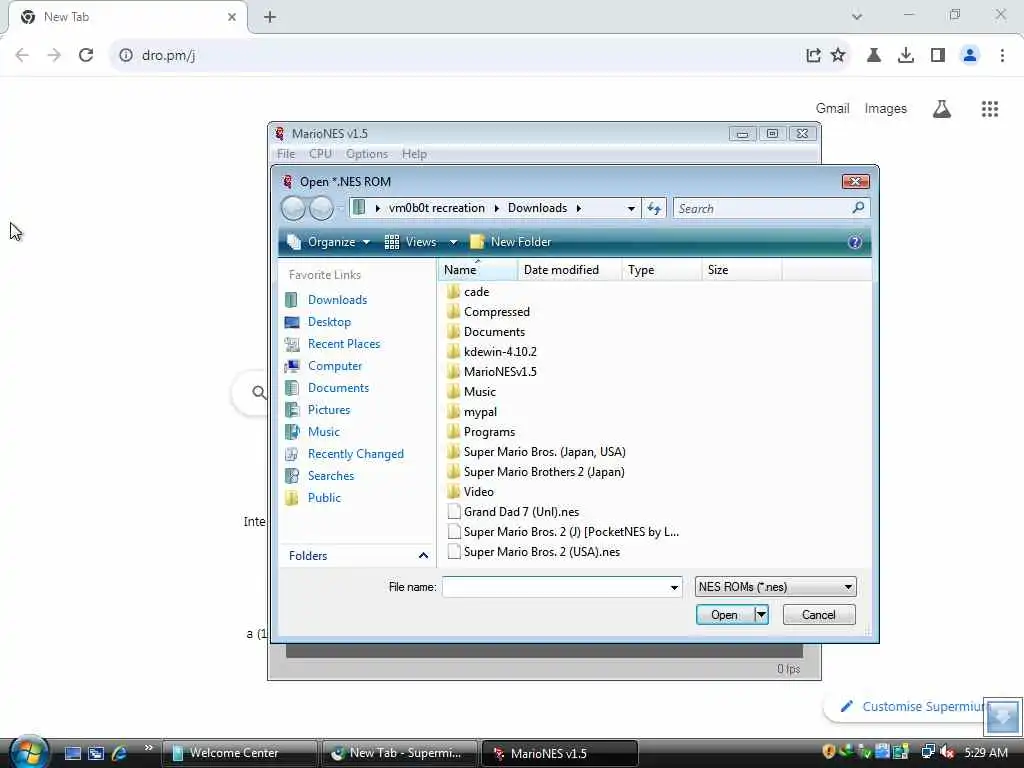Click the site info icon beside URL
Image resolution: width=1024 pixels, height=768 pixels.
(x=125, y=56)
